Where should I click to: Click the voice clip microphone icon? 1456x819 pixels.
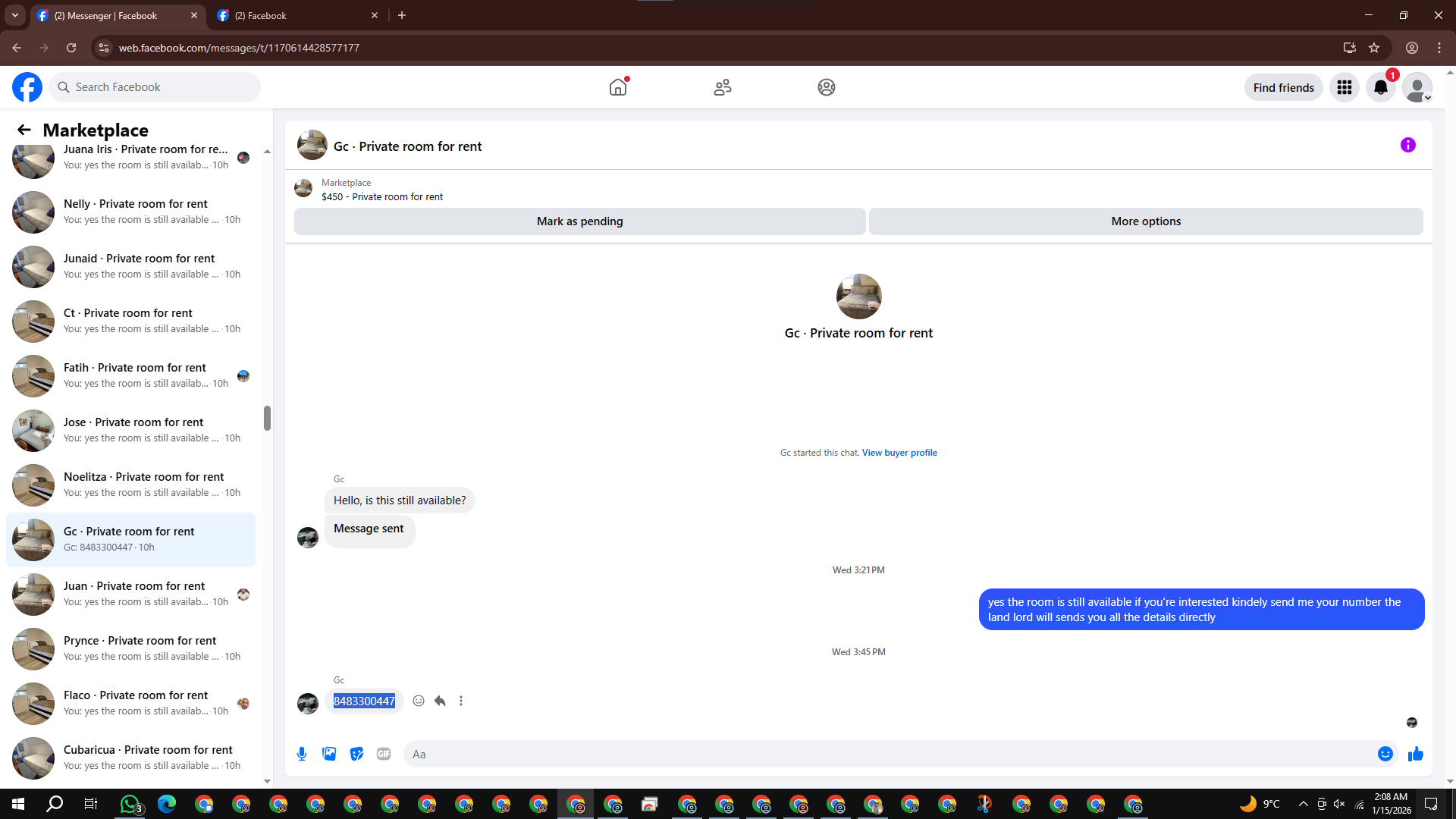302,754
